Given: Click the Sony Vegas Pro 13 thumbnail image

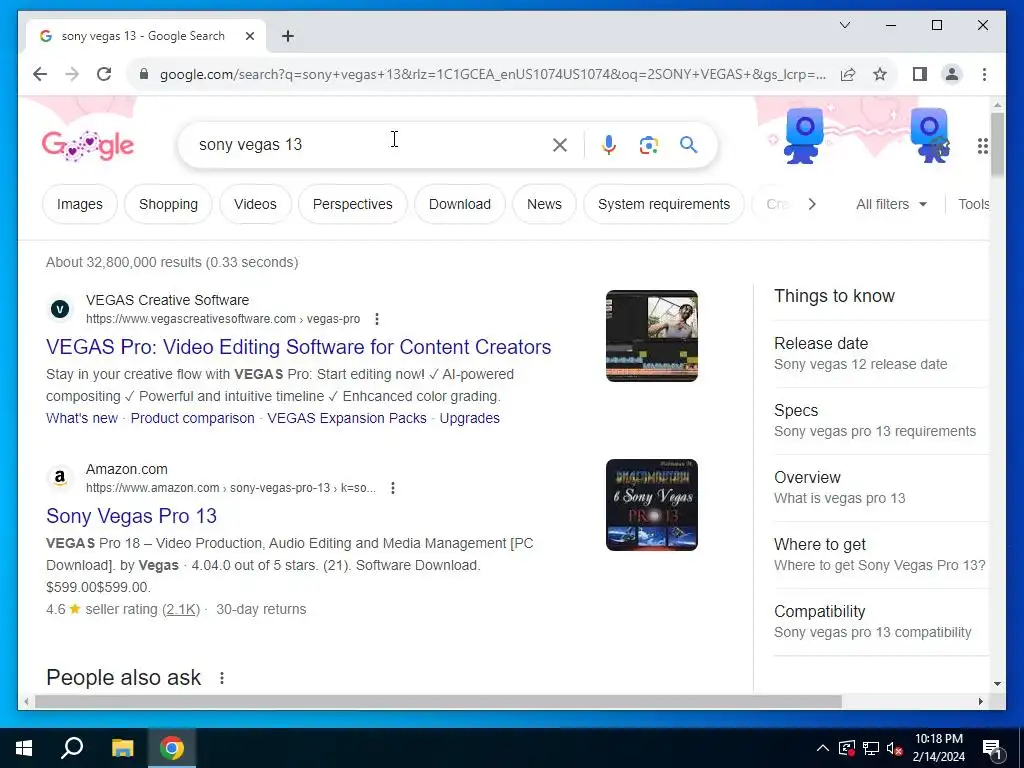Looking at the screenshot, I should [x=652, y=505].
